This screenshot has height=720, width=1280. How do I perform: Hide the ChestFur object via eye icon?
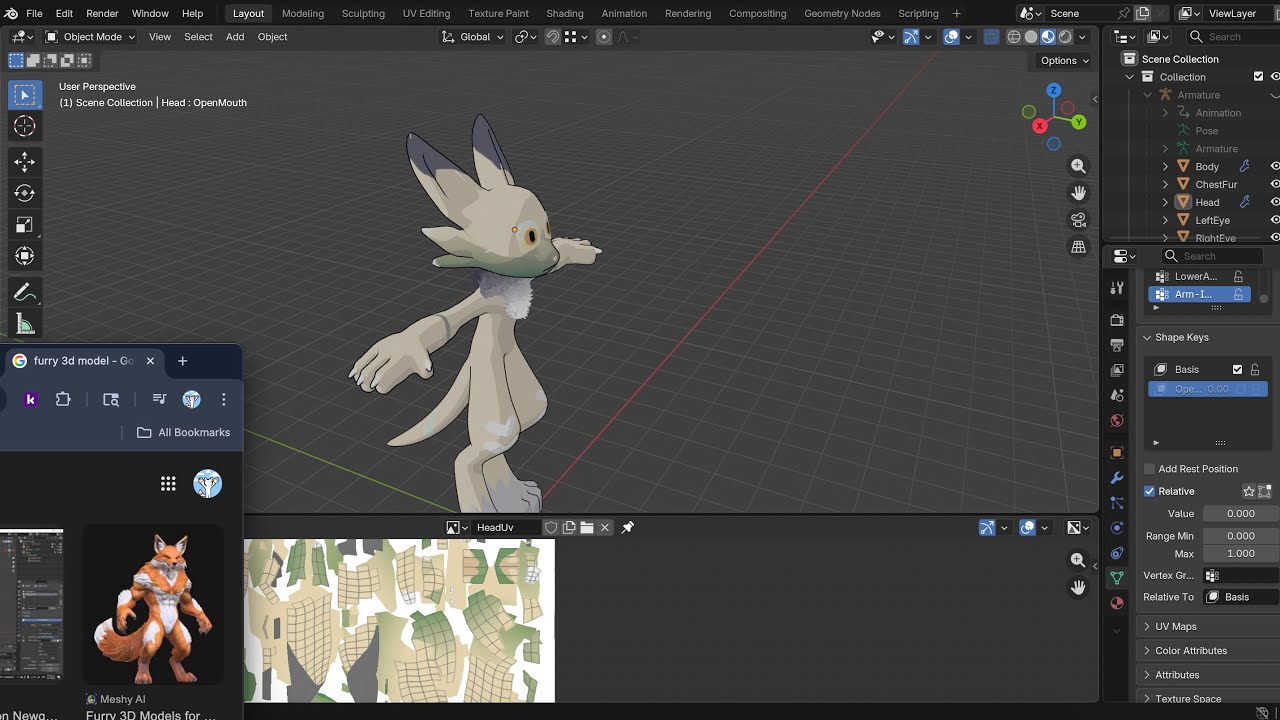pos(1275,184)
